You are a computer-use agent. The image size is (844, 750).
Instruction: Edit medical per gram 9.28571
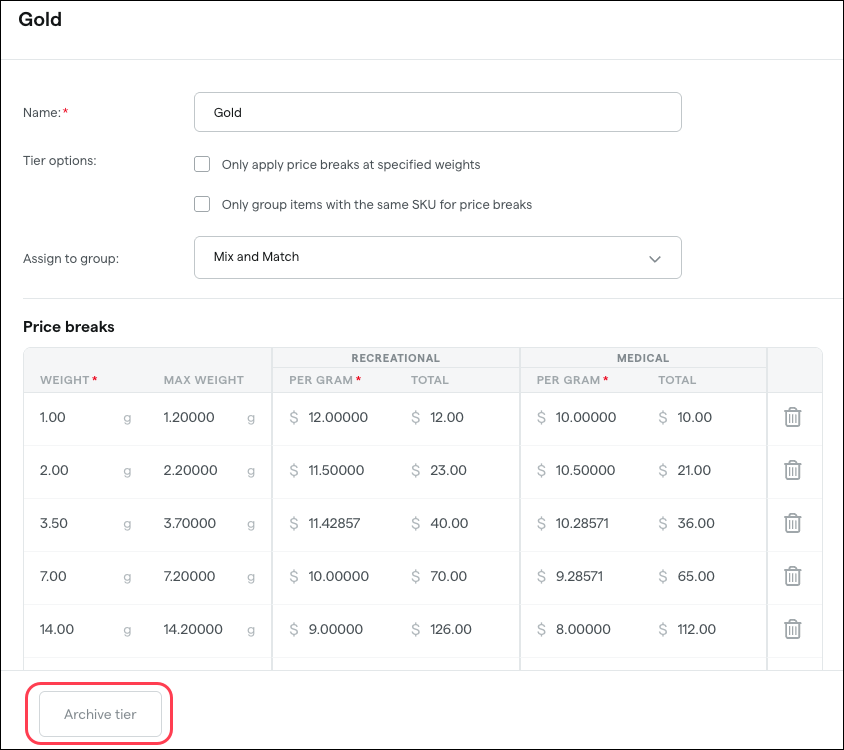[579, 576]
